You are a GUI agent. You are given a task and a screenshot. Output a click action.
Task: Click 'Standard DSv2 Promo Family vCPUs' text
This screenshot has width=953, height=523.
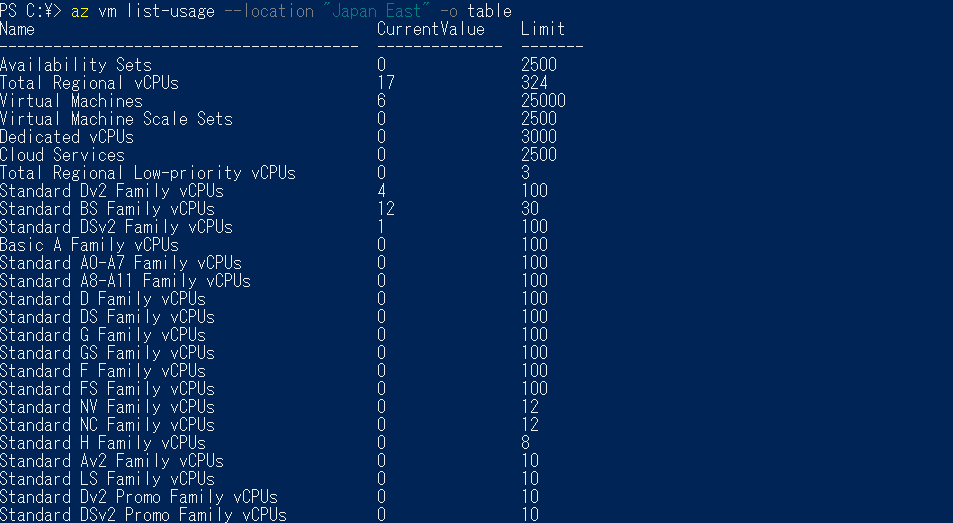[143, 515]
